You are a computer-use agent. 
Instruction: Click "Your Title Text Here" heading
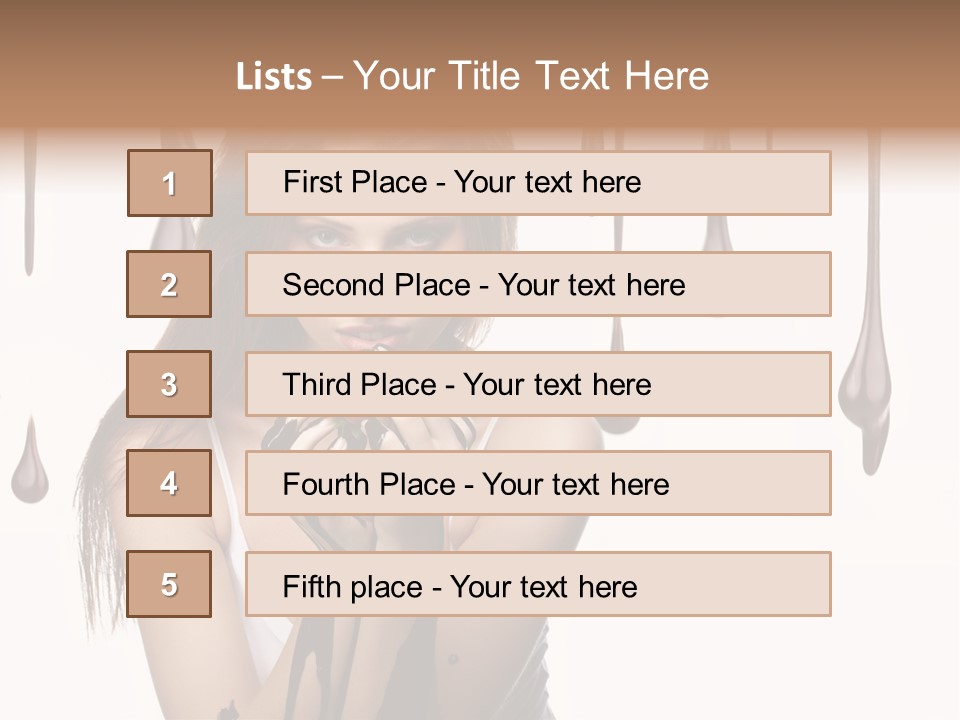(x=531, y=76)
